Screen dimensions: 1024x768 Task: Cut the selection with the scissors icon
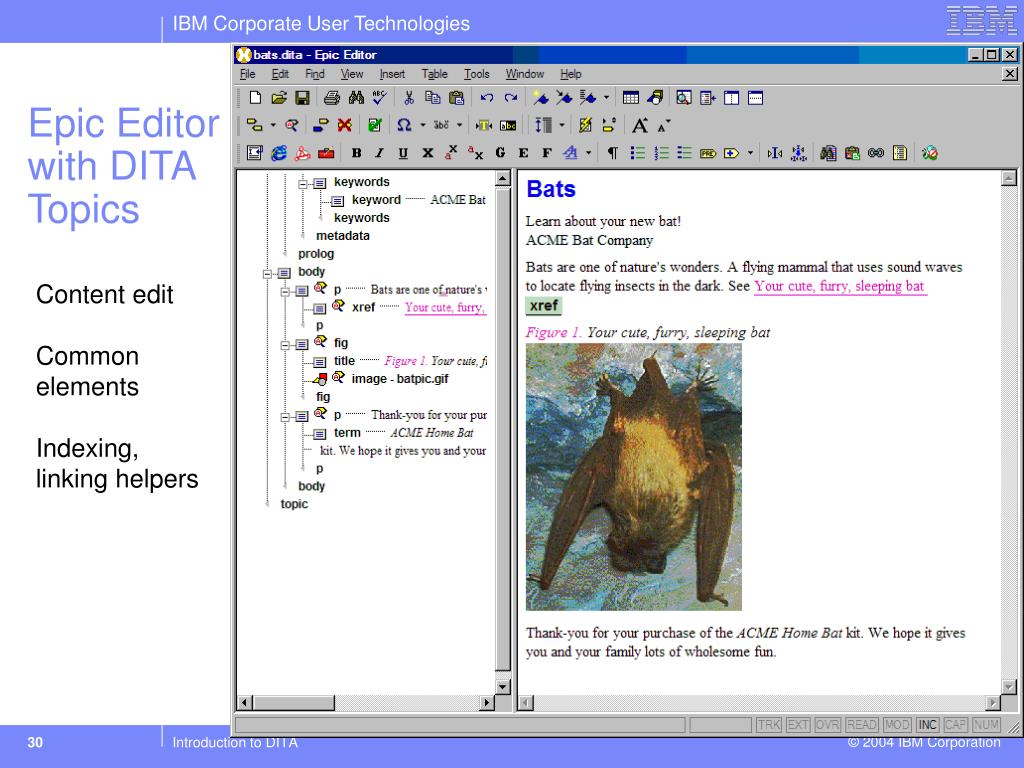click(409, 98)
